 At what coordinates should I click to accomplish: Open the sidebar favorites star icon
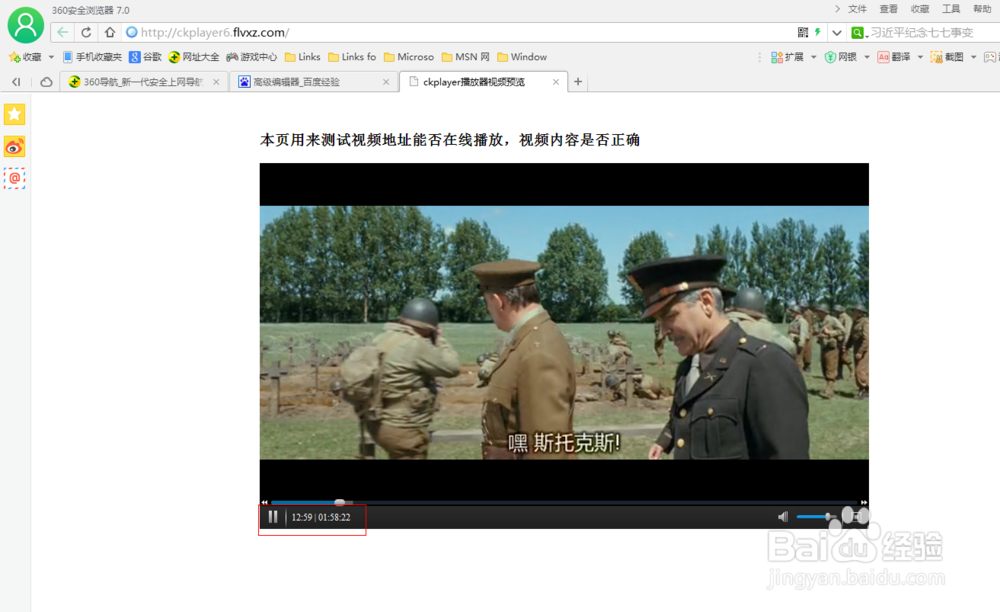click(15, 115)
